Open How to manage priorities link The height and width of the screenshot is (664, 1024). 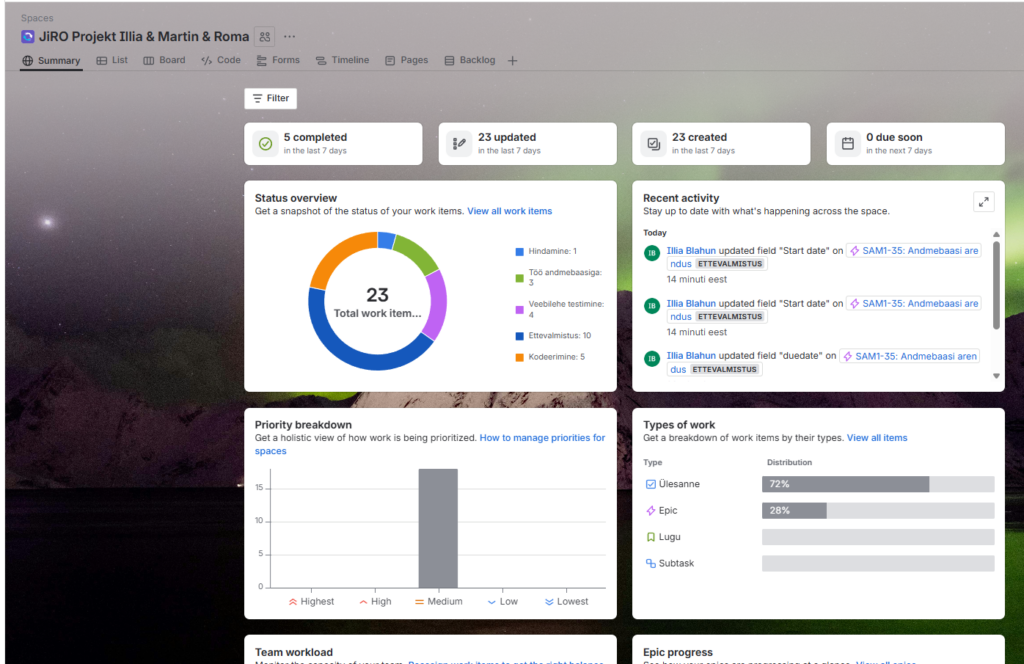(542, 438)
